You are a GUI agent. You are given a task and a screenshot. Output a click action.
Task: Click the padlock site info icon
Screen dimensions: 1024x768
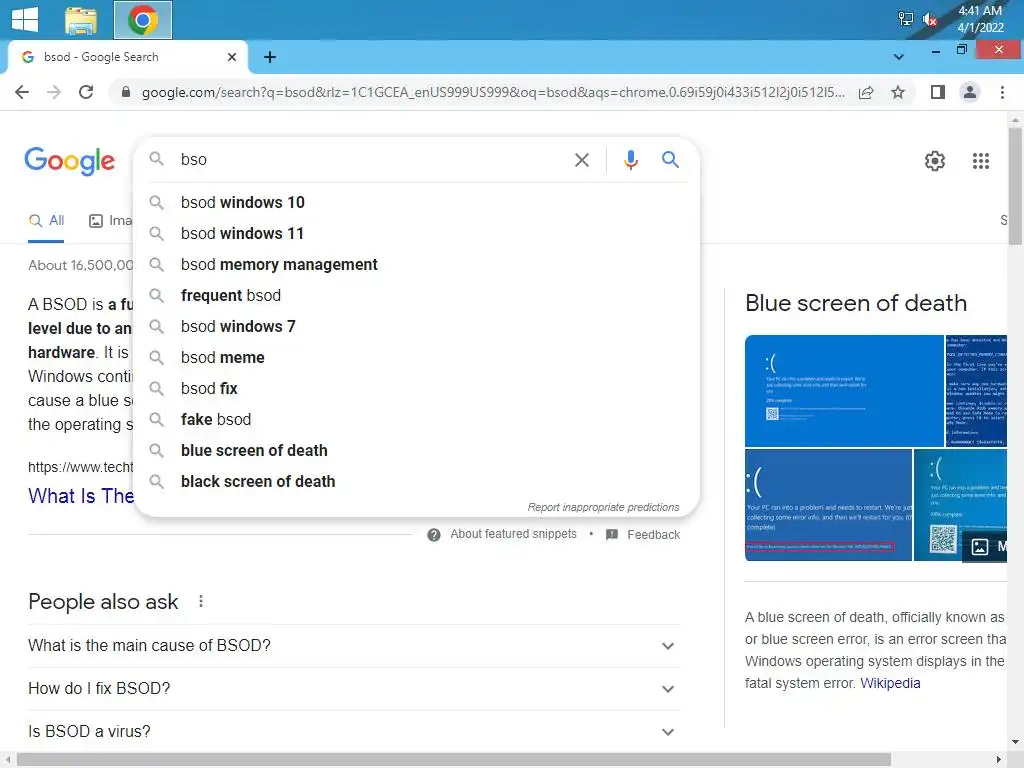(x=126, y=92)
